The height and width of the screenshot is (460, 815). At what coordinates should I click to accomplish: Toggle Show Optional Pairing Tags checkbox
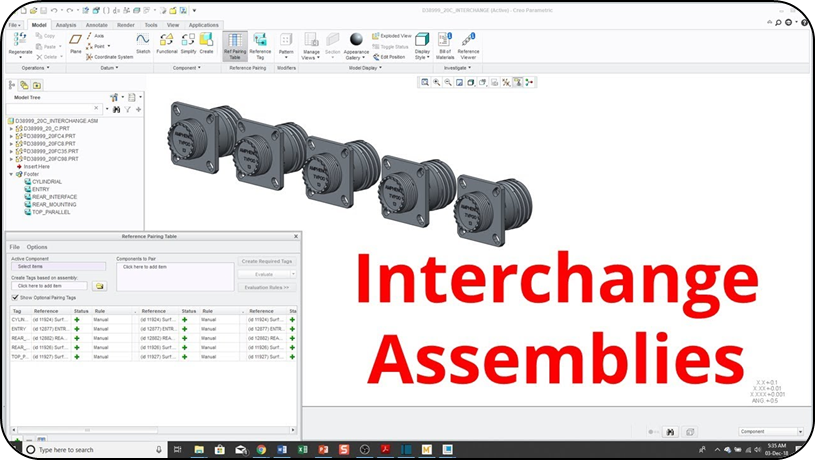pos(15,298)
